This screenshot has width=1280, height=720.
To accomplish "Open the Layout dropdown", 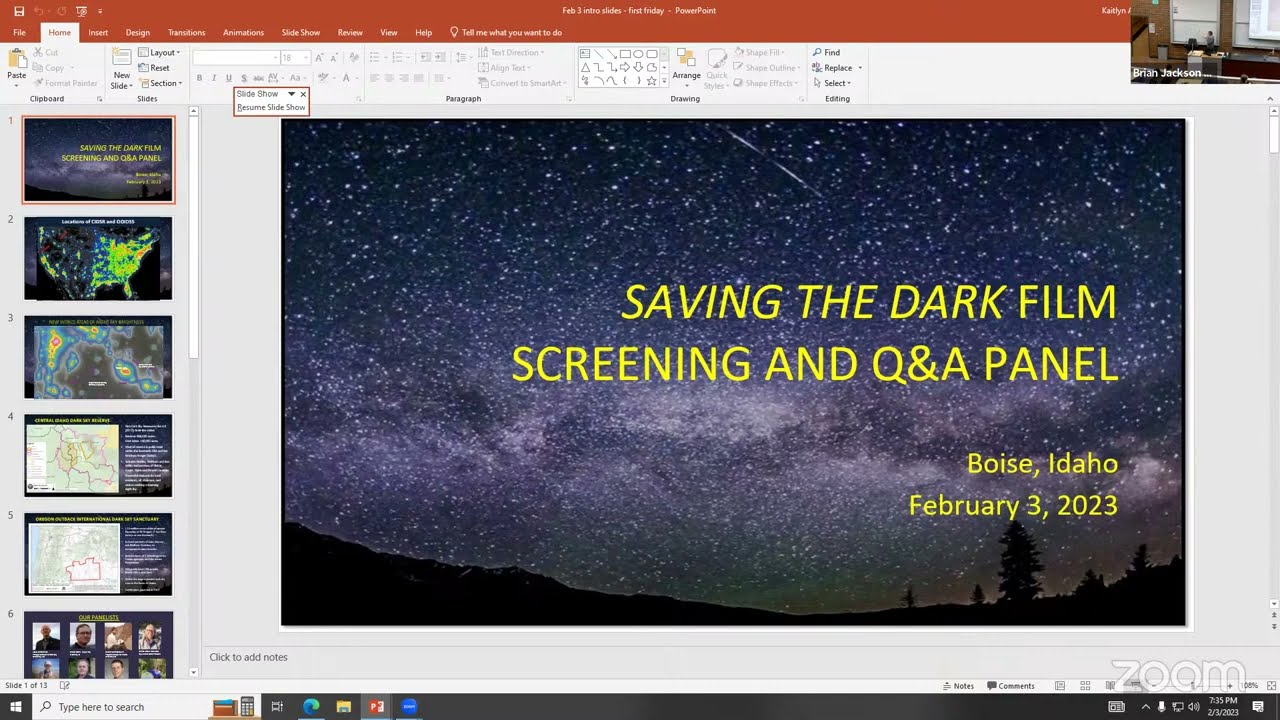I will click(x=158, y=53).
